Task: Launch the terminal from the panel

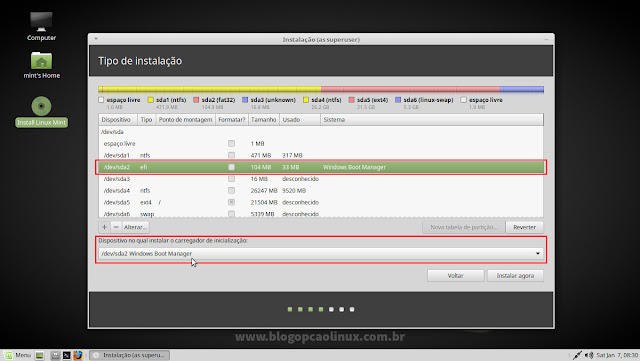Action: point(67,355)
